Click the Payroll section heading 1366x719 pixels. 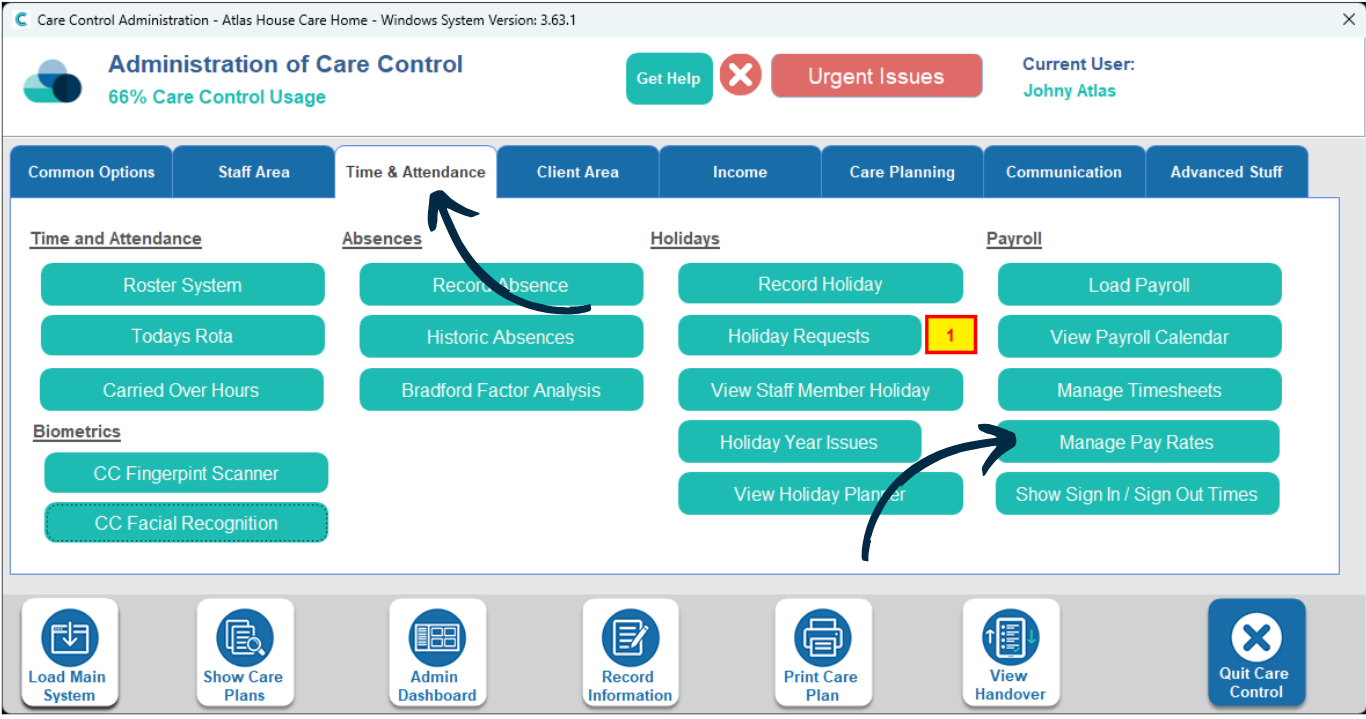(x=1014, y=239)
